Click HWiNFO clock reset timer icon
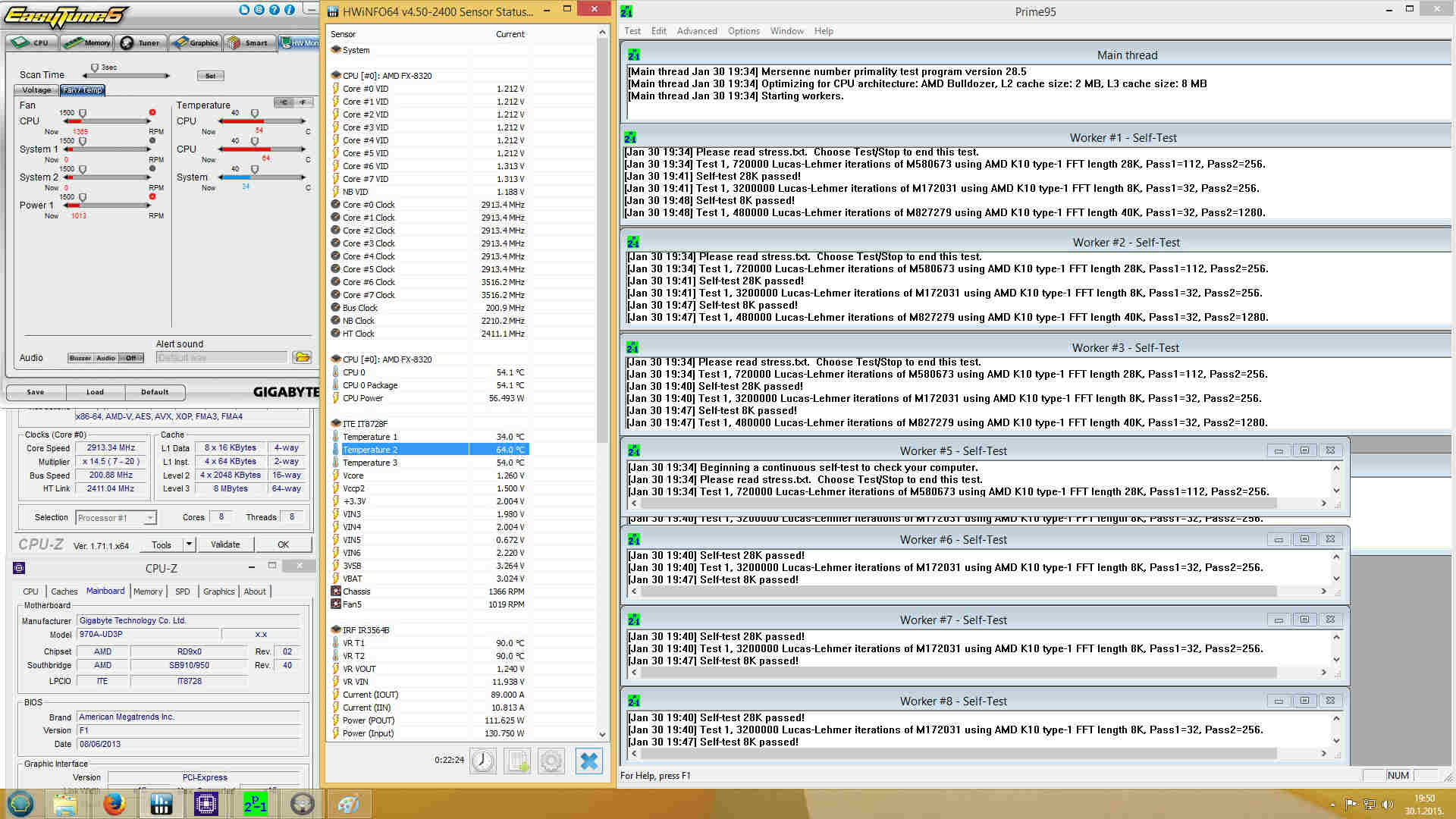 (x=483, y=761)
